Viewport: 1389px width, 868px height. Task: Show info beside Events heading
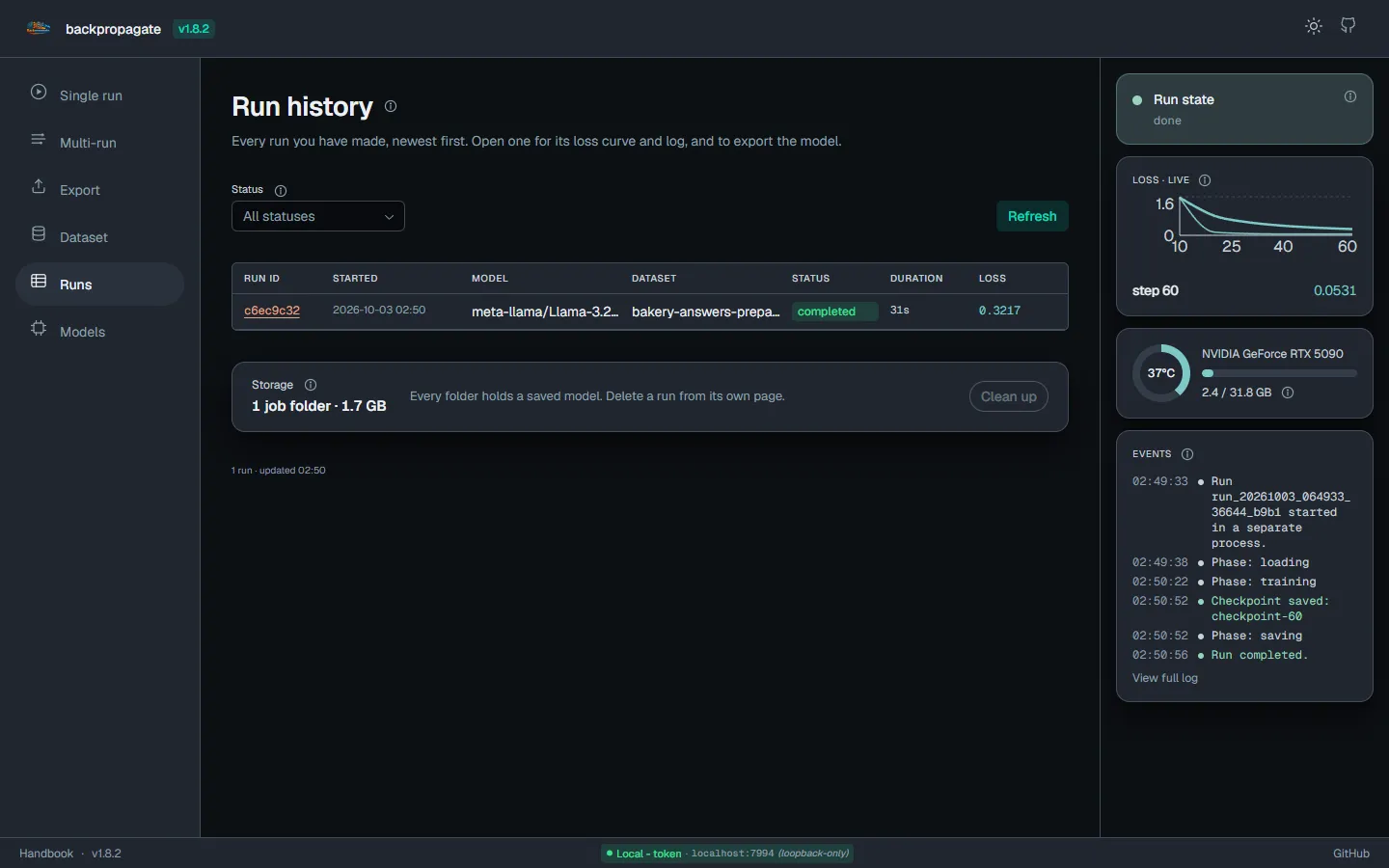point(1187,454)
